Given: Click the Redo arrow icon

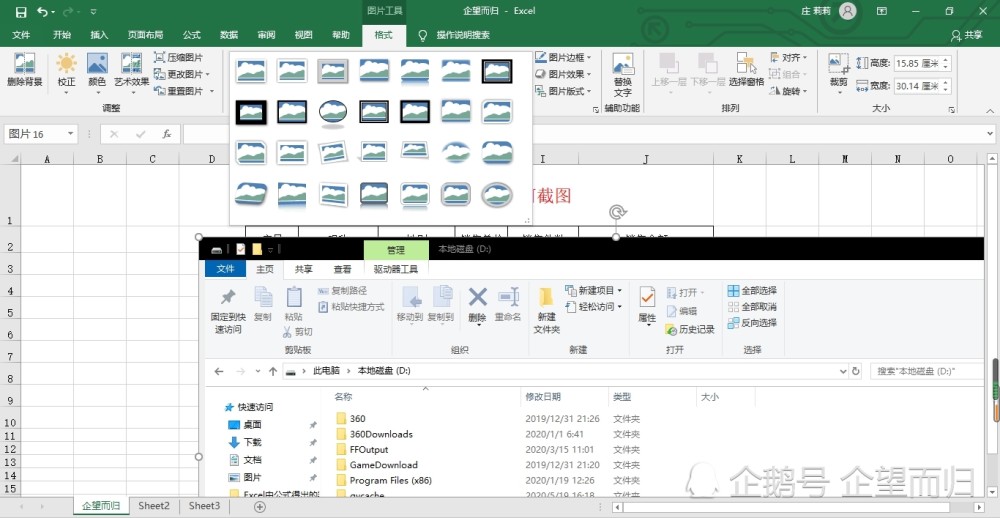Looking at the screenshot, I should 69,11.
